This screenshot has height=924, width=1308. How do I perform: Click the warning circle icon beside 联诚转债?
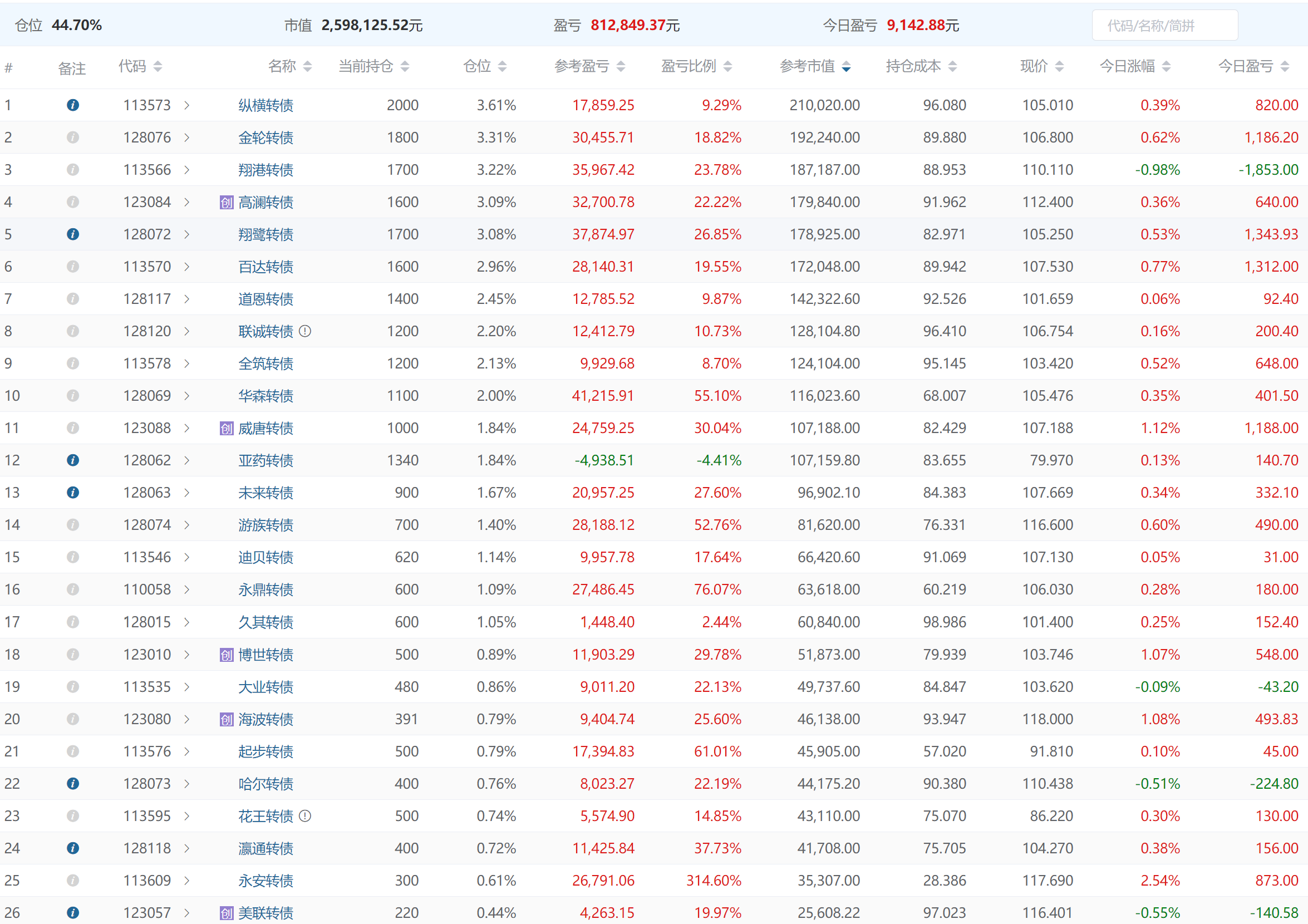point(305,331)
